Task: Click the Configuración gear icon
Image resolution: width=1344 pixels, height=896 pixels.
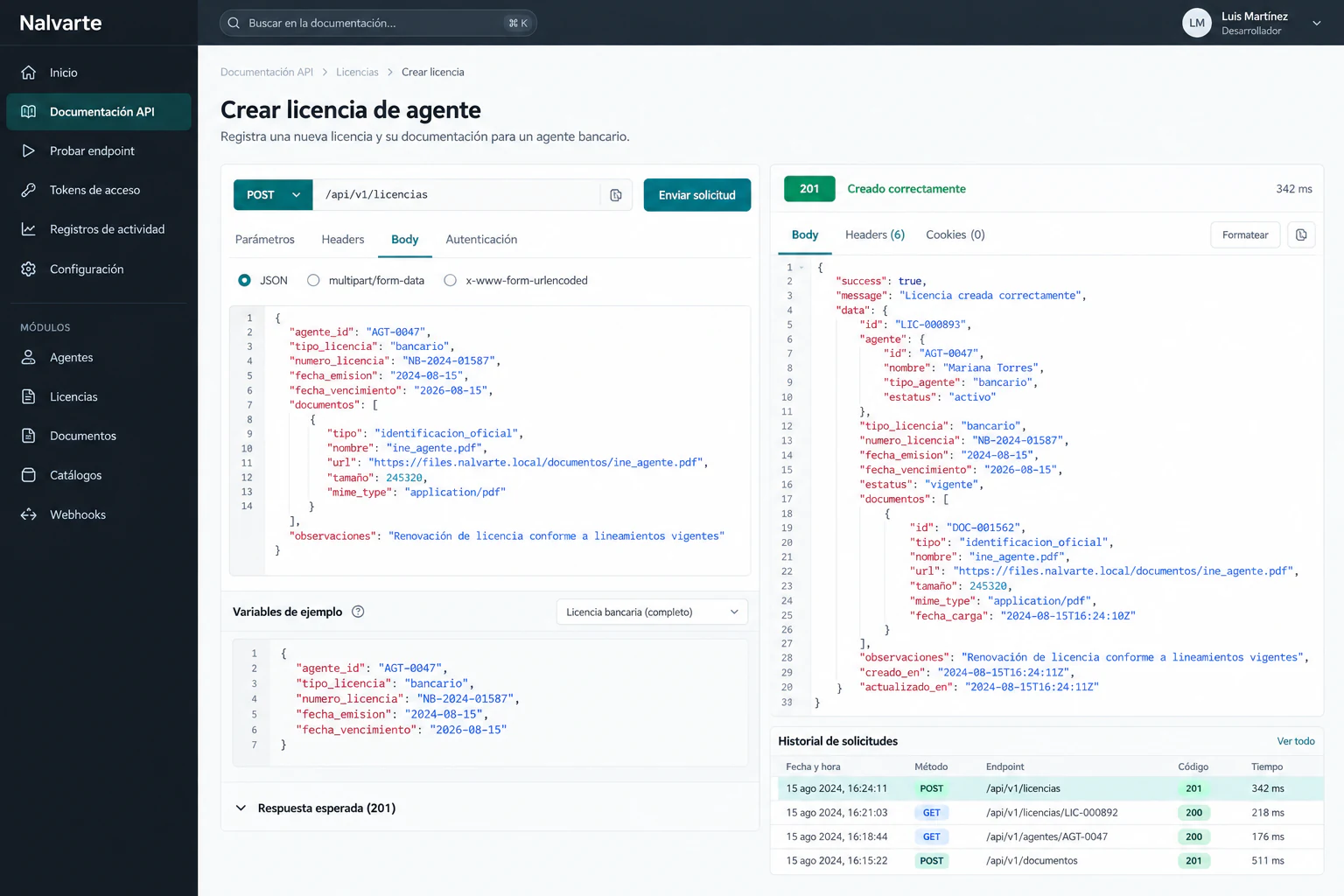Action: coord(29,269)
